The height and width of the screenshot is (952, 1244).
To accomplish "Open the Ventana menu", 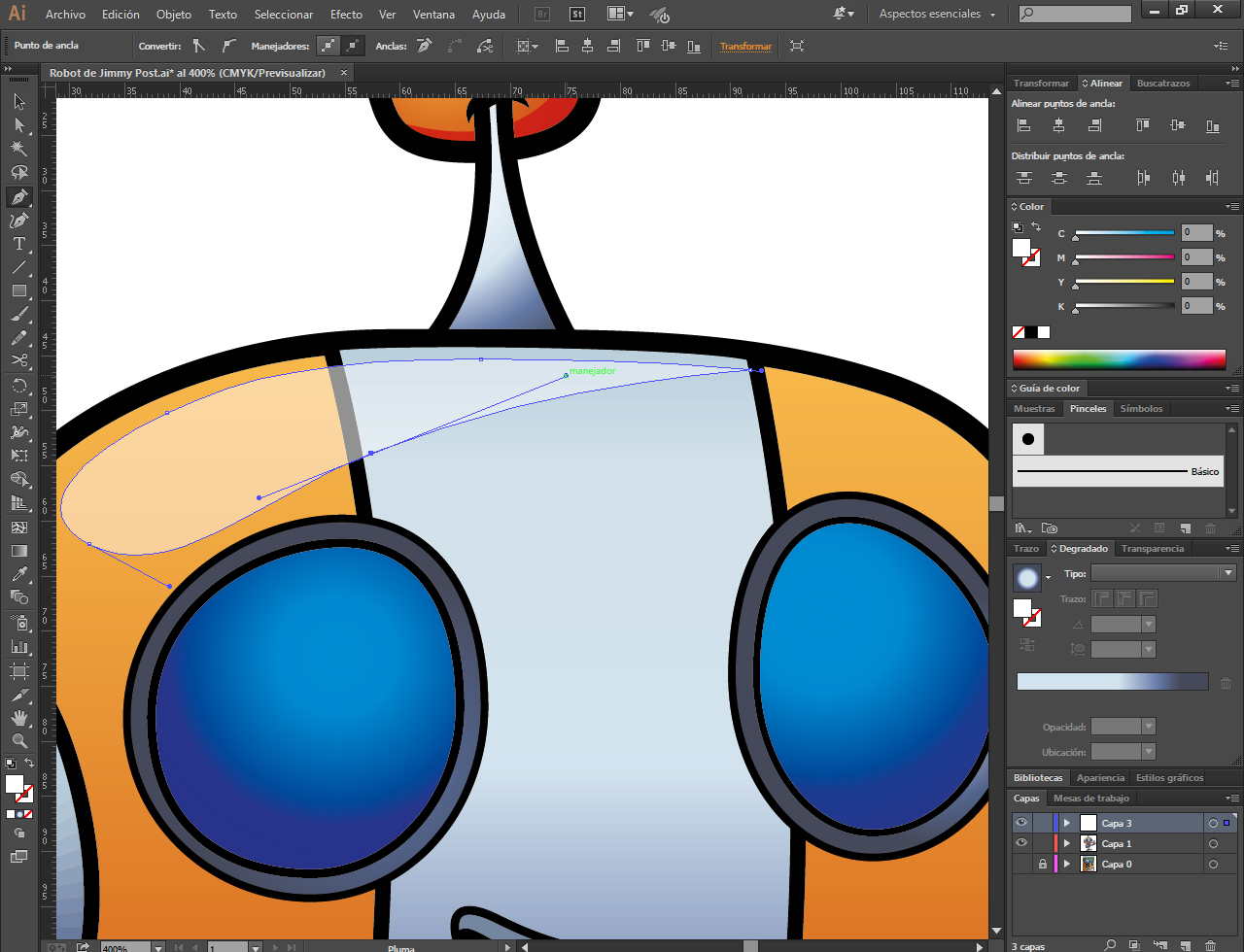I will (x=433, y=15).
